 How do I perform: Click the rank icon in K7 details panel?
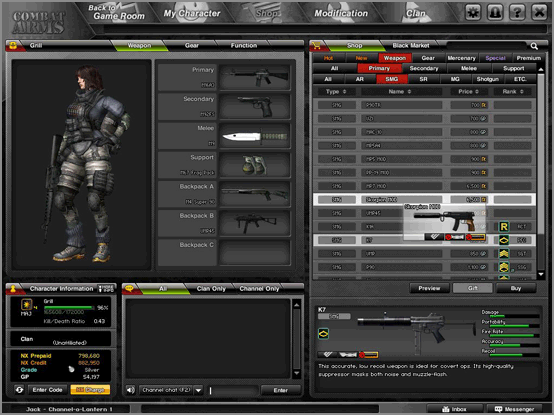click(x=323, y=333)
